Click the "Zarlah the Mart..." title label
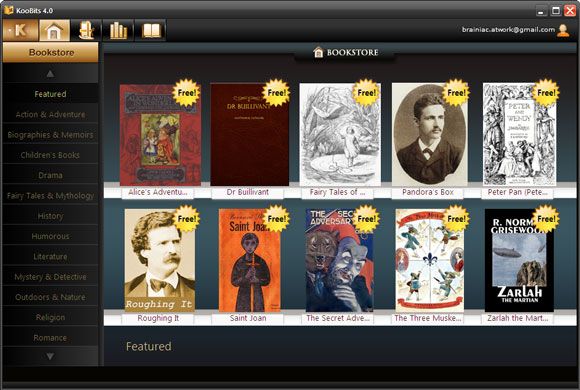This screenshot has height=390, width=580. point(517,318)
